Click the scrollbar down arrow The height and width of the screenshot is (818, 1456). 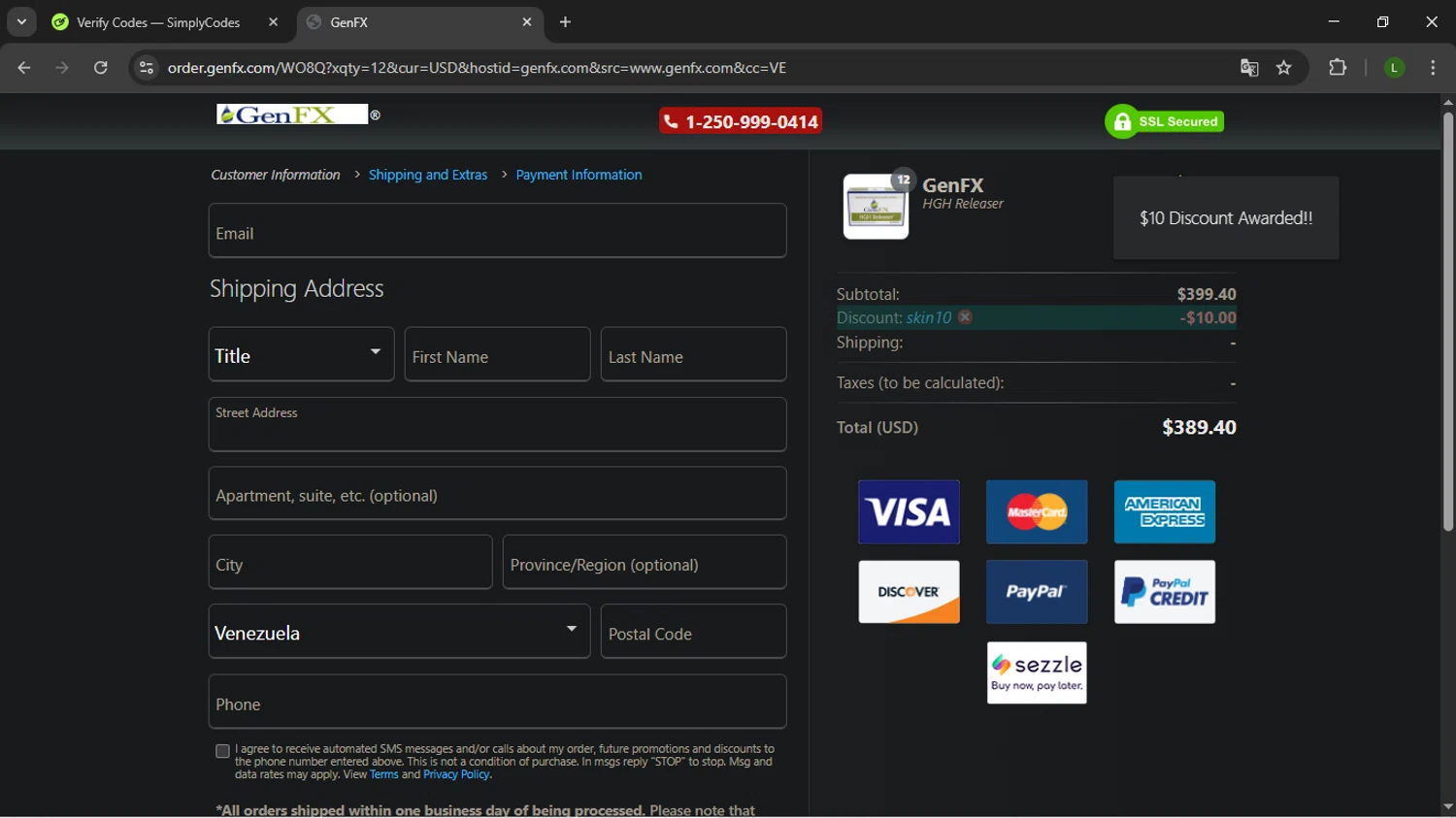click(x=1447, y=806)
